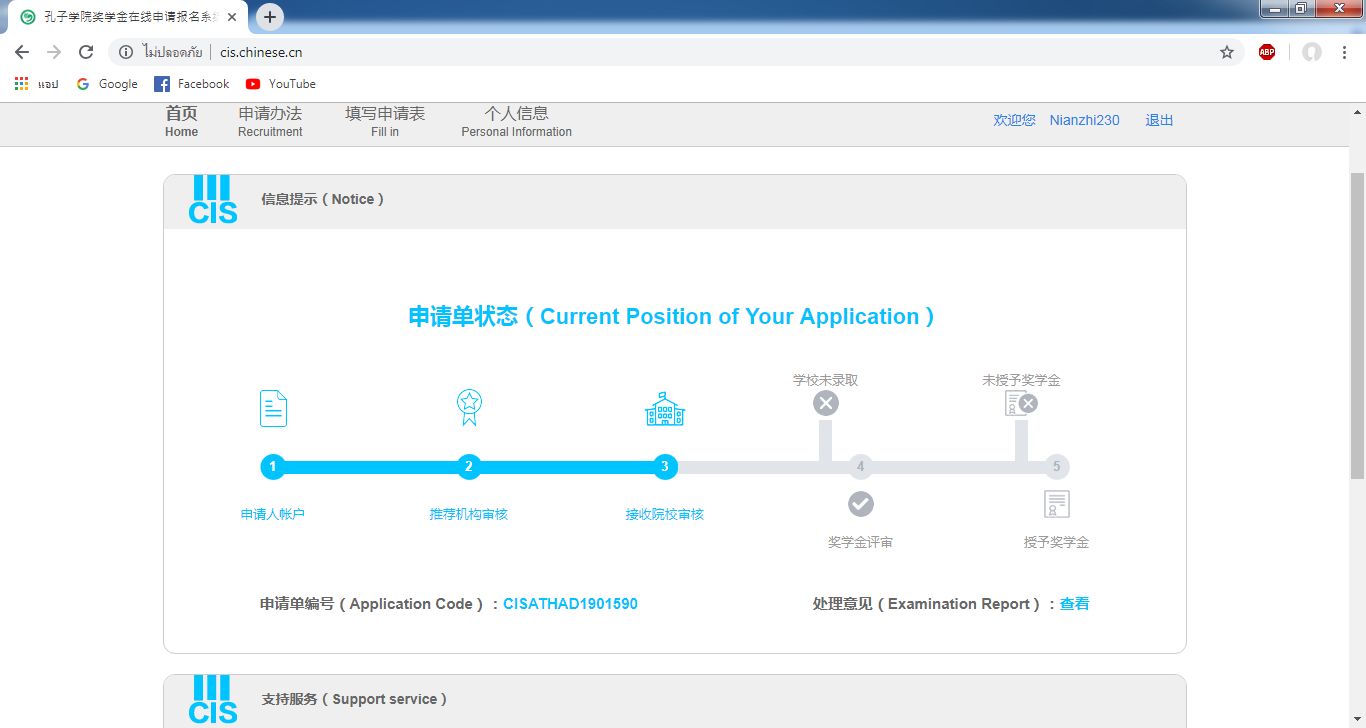
Task: Click the applicant account document icon
Action: click(273, 409)
